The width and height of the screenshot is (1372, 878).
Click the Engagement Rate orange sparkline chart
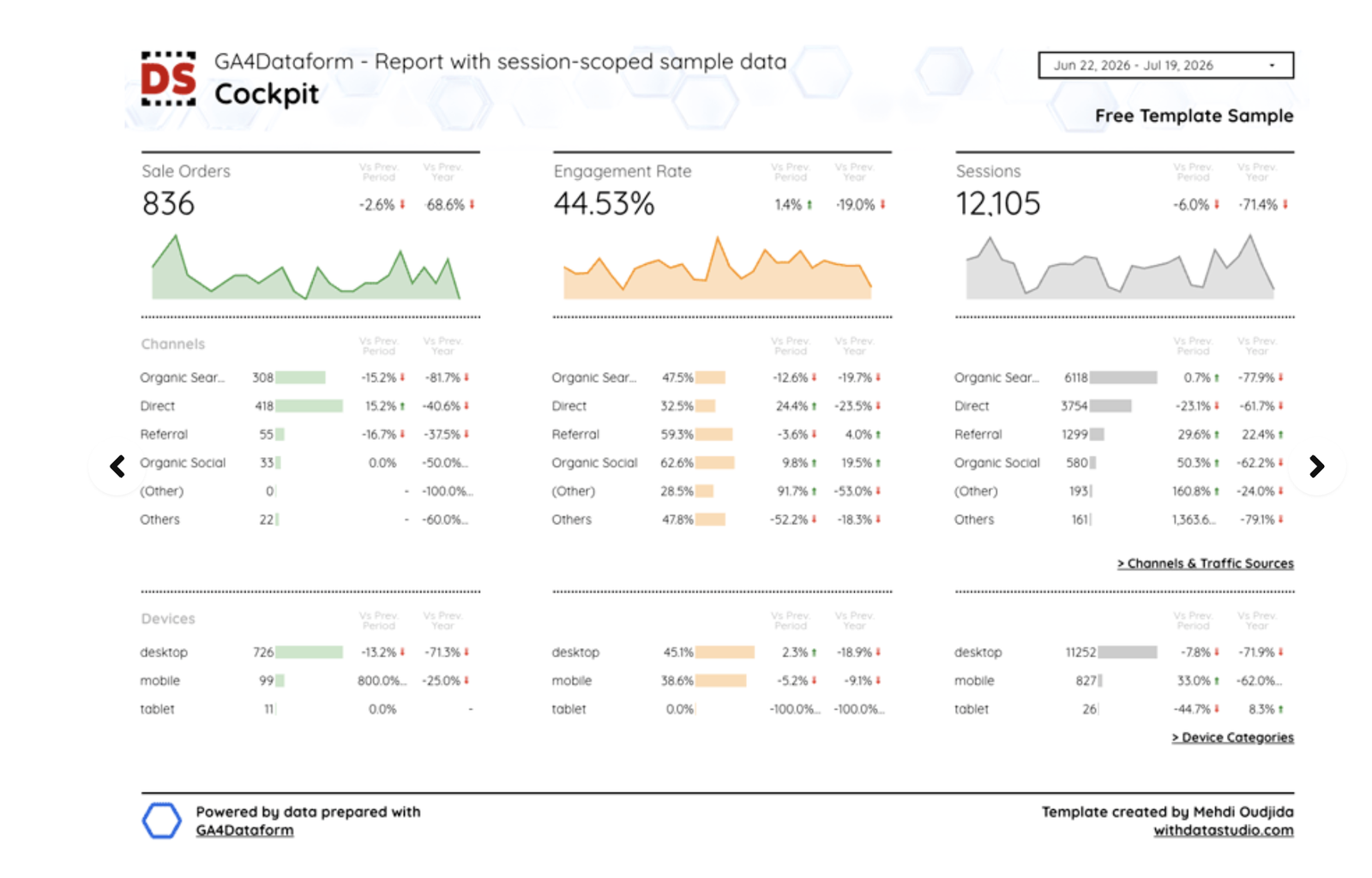717,268
